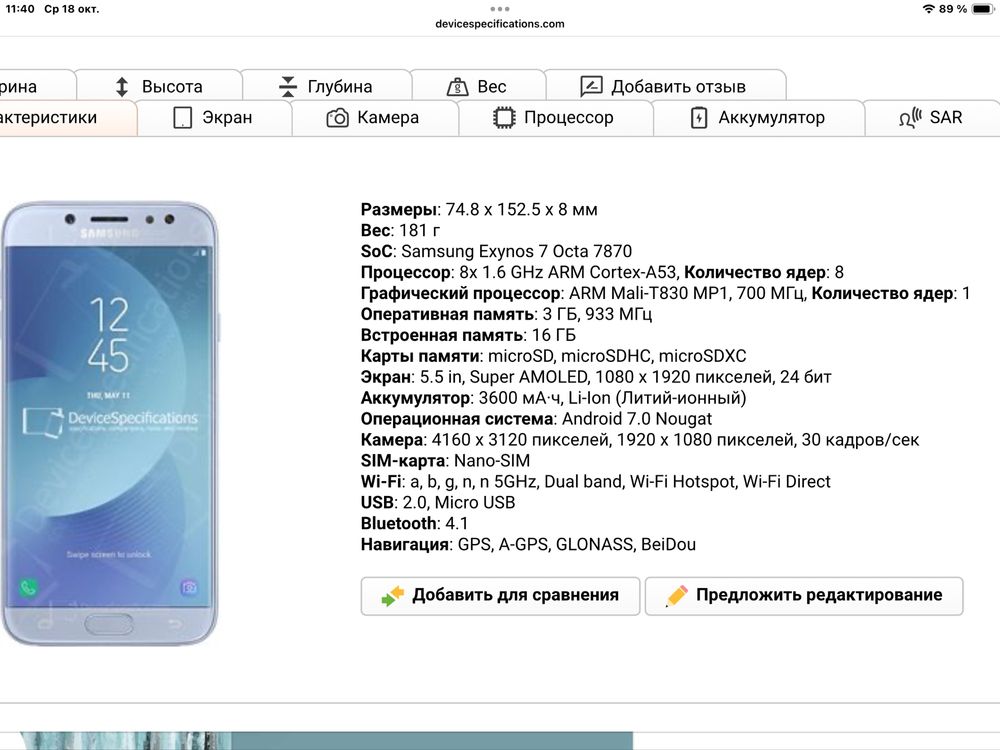Switch to the Процессор tab

pyautogui.click(x=555, y=118)
